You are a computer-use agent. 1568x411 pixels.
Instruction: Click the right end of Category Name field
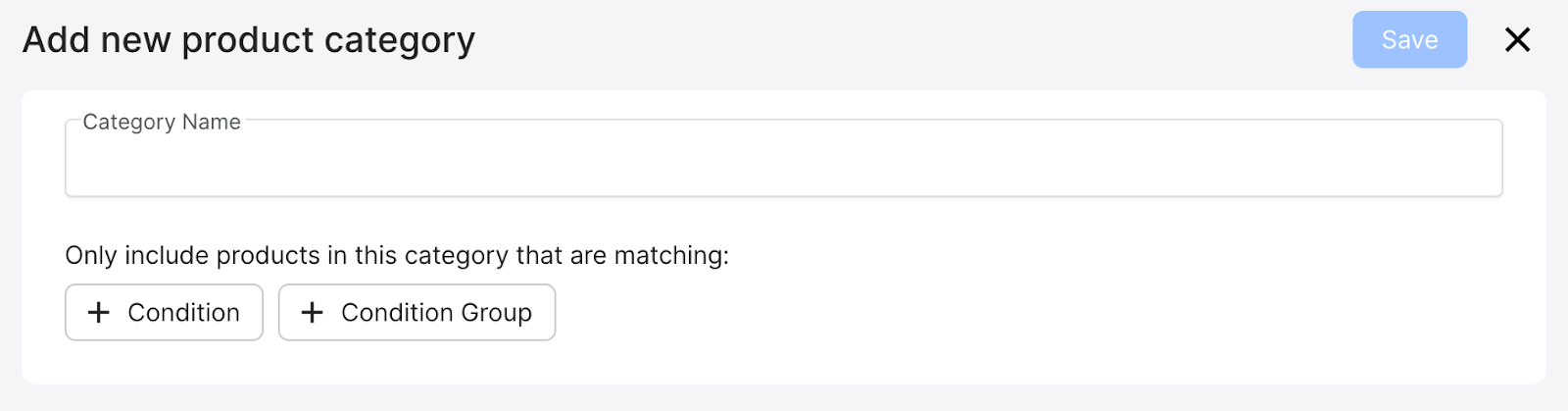click(x=1470, y=160)
